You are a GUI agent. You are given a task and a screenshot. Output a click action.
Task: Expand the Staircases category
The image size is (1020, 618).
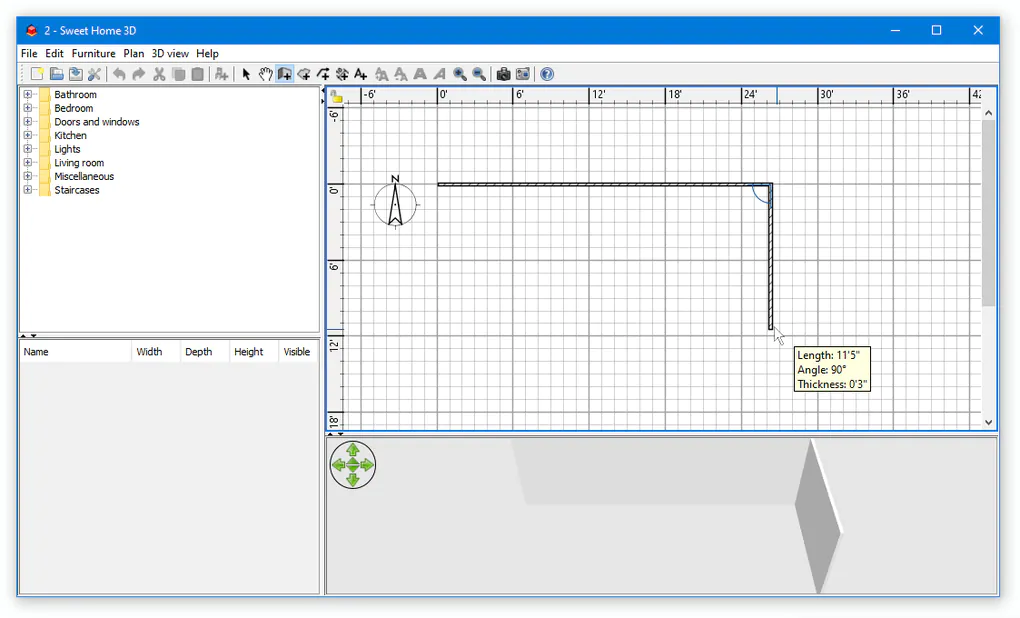pos(27,190)
